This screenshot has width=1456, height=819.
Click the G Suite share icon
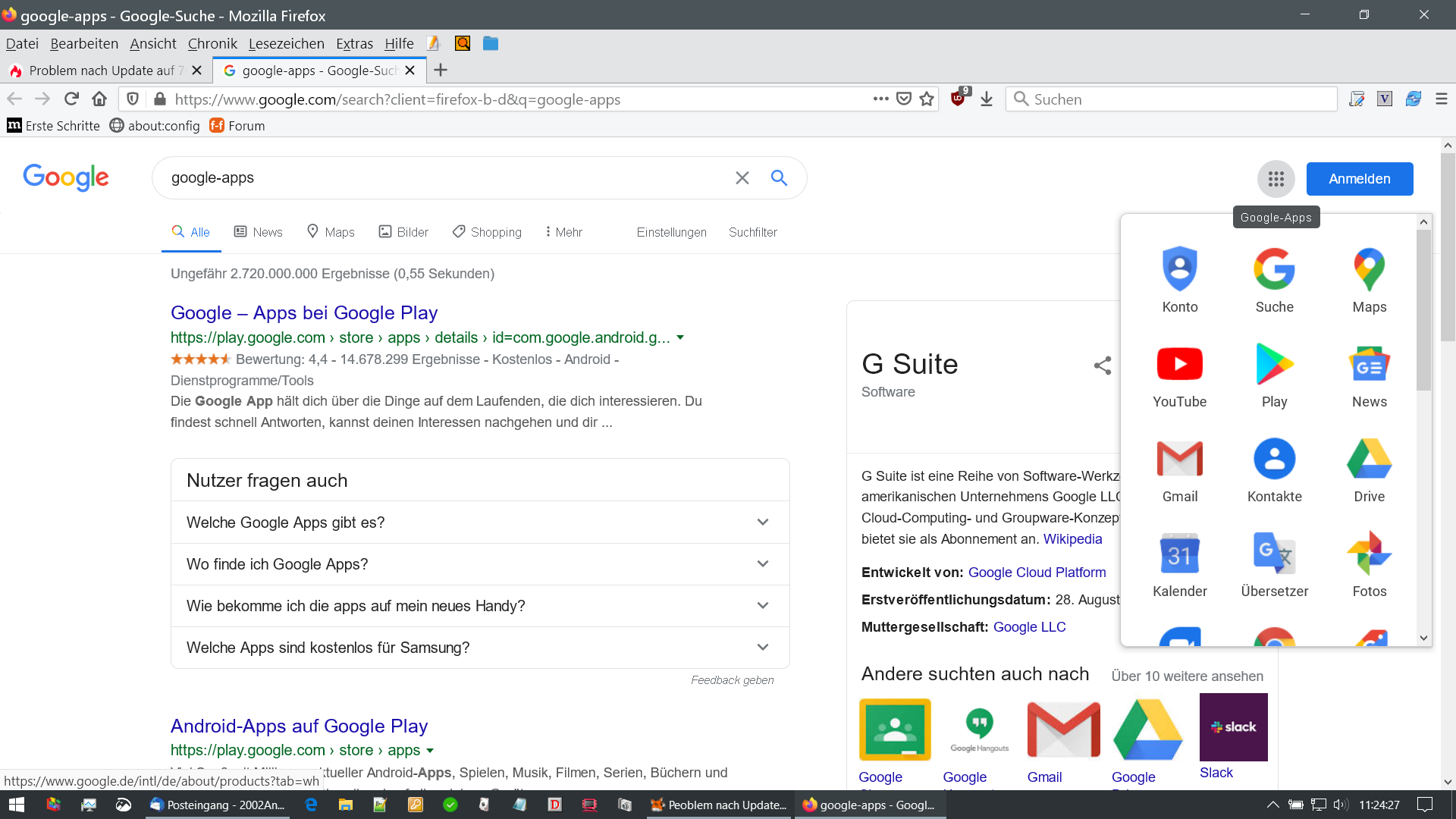click(1102, 366)
